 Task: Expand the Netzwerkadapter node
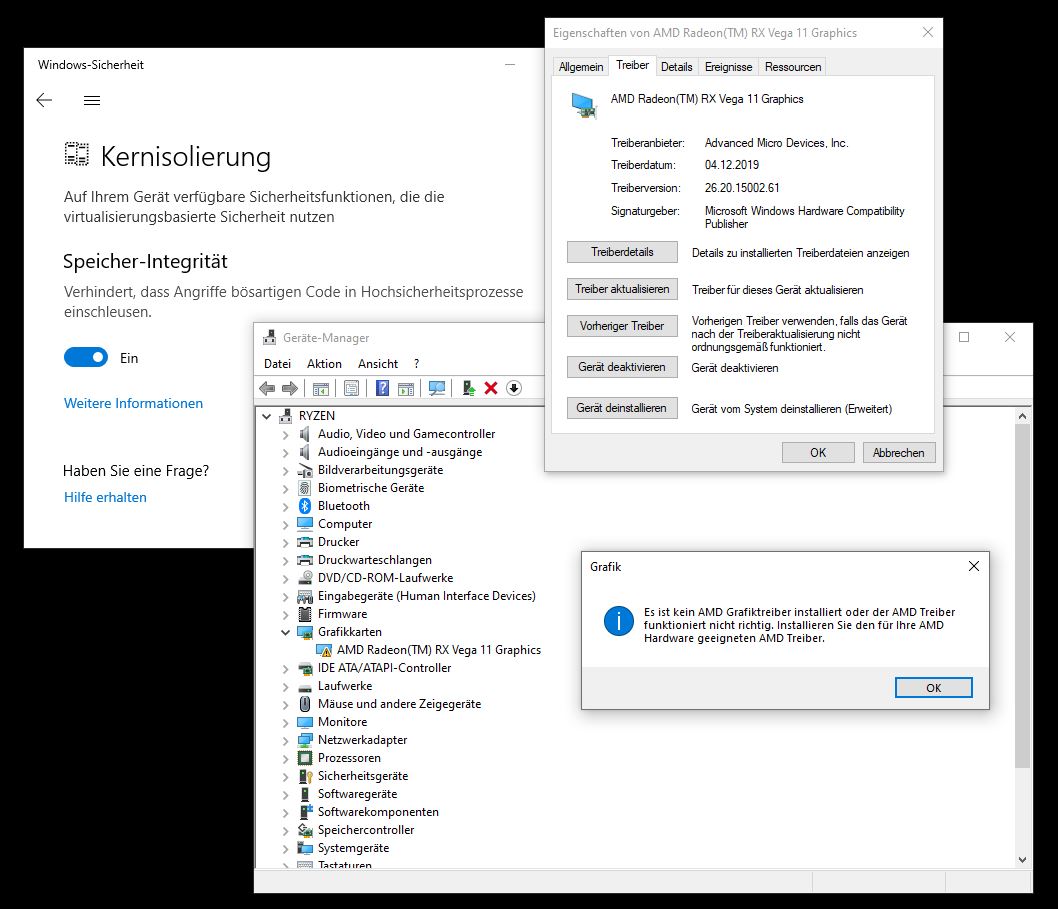285,740
